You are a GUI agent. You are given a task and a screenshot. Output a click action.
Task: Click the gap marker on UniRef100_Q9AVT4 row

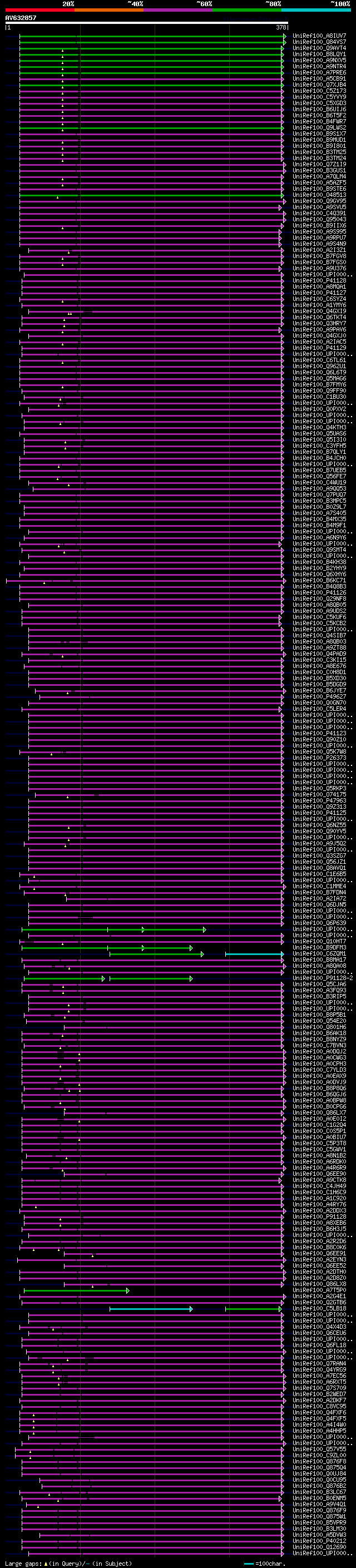click(62, 51)
